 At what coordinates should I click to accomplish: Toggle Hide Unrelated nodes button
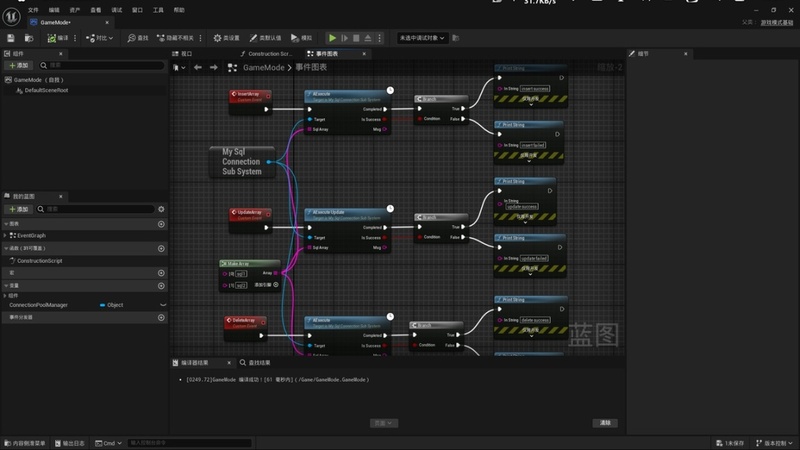click(x=176, y=38)
